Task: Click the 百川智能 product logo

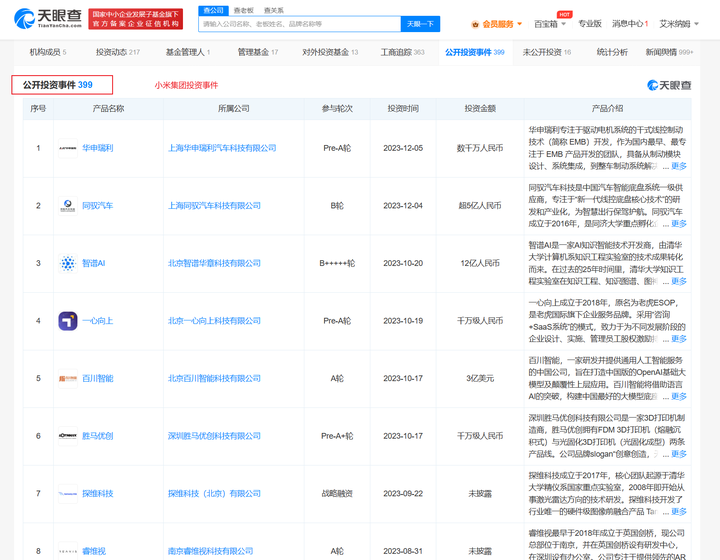Action: [68, 379]
